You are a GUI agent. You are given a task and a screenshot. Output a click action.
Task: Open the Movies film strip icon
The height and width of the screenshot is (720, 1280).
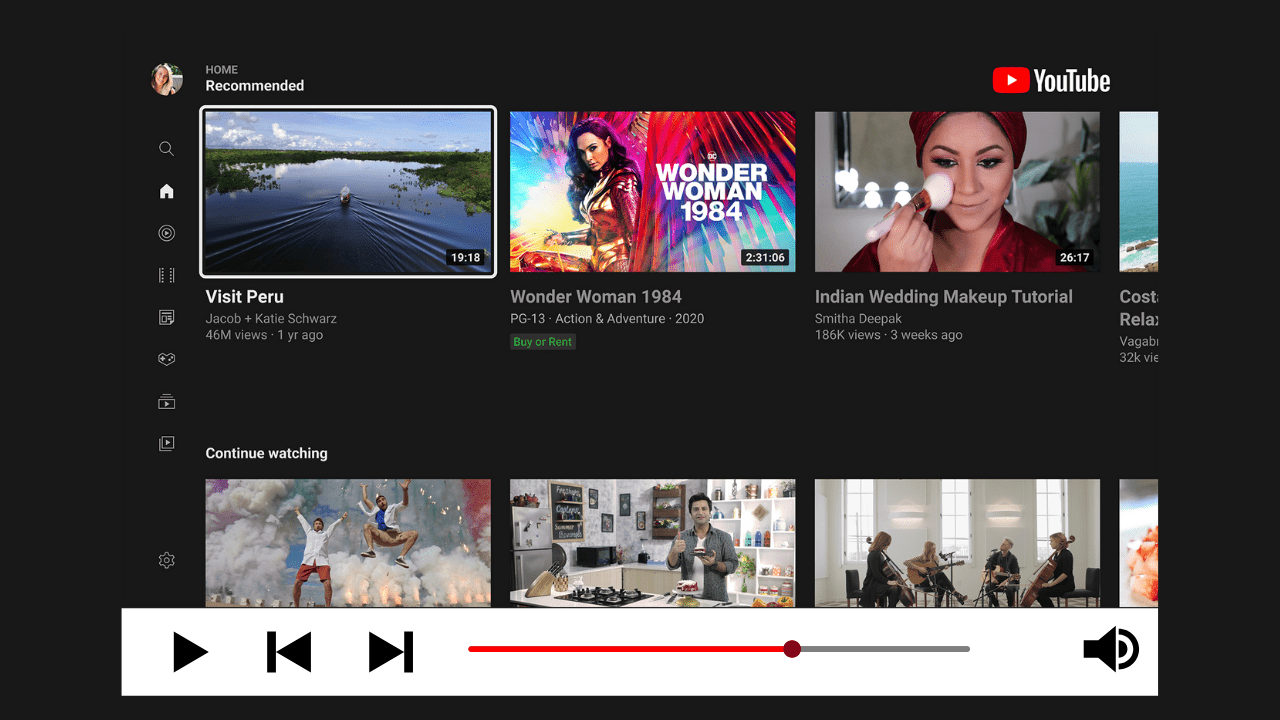click(x=166, y=275)
